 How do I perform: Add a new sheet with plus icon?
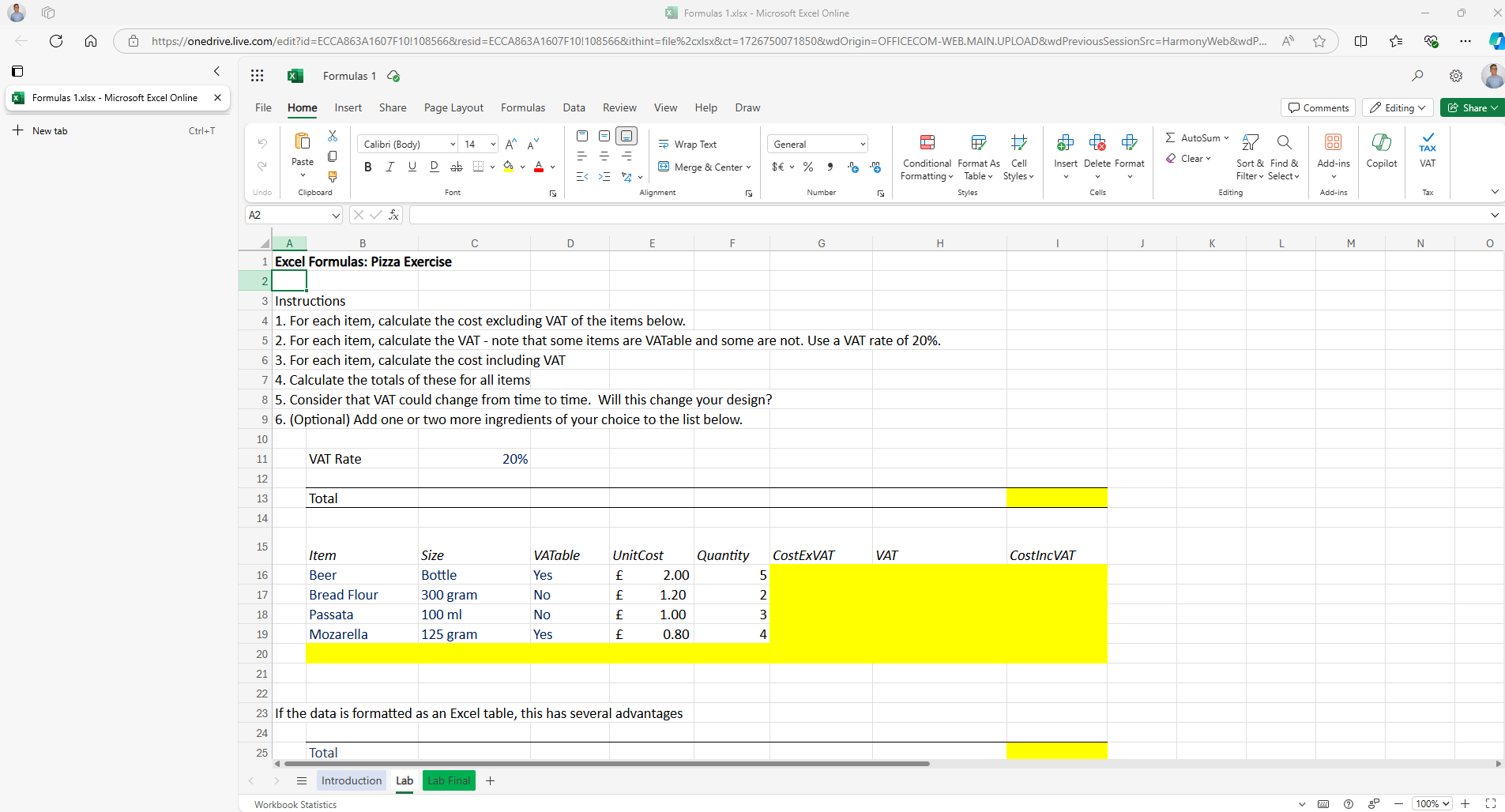click(490, 780)
